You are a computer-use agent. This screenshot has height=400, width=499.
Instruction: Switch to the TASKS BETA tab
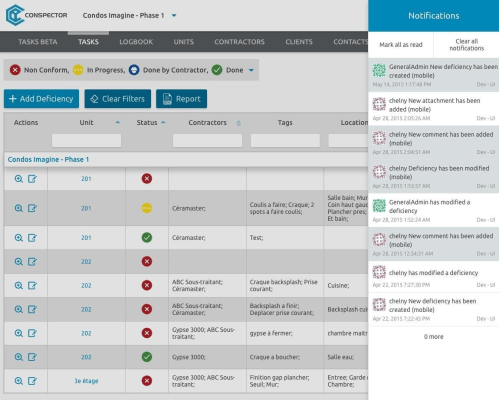[x=38, y=42]
